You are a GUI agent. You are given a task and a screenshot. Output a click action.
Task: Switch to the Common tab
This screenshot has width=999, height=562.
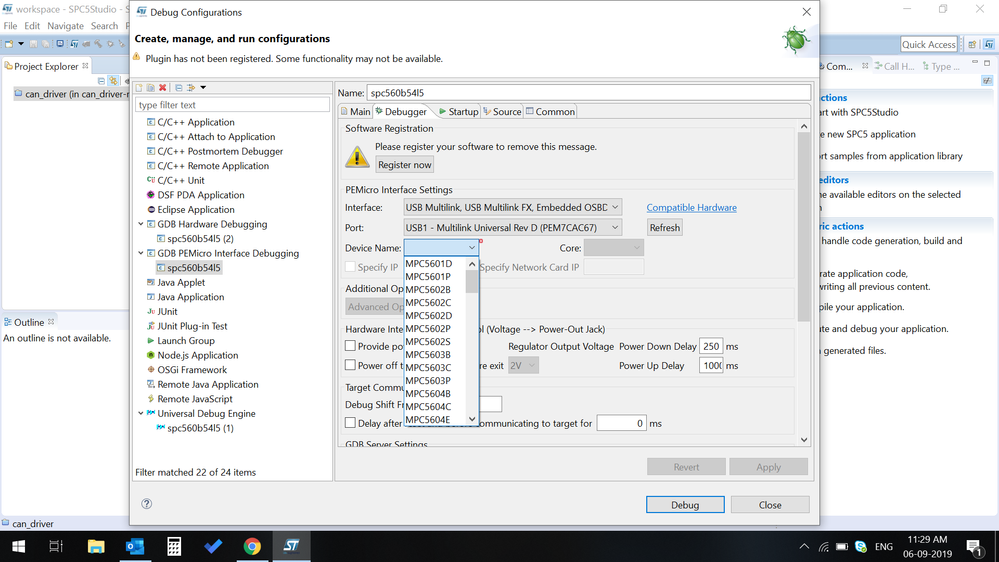point(550,112)
